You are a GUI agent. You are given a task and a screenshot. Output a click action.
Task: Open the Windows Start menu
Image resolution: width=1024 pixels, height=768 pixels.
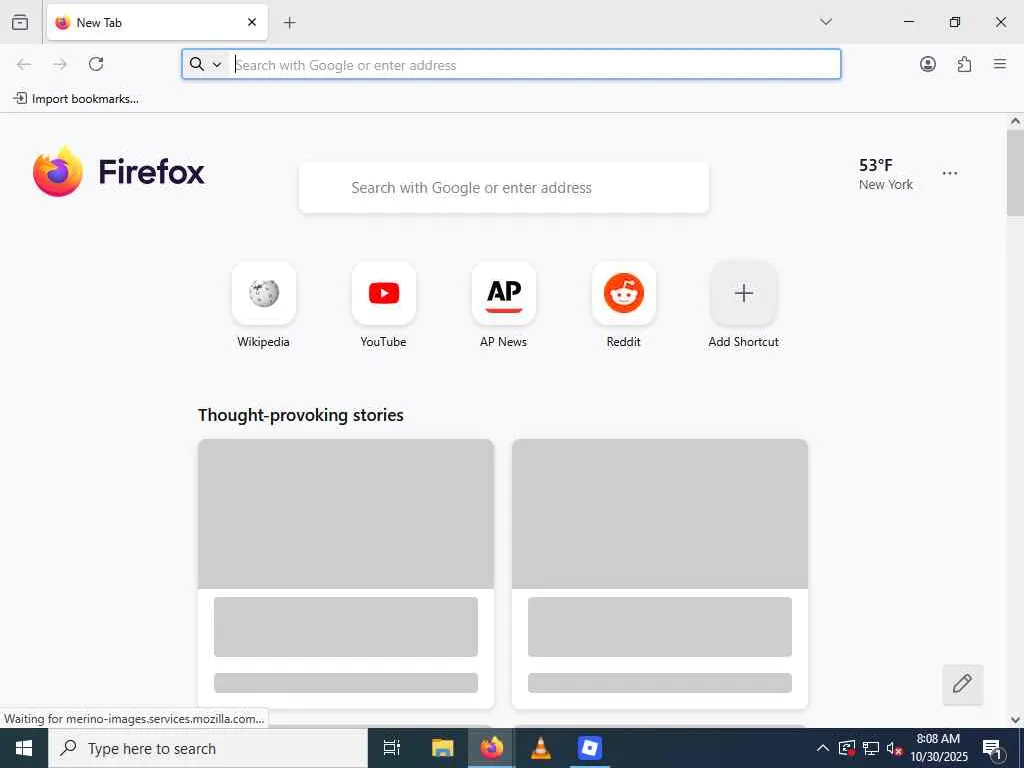24,748
